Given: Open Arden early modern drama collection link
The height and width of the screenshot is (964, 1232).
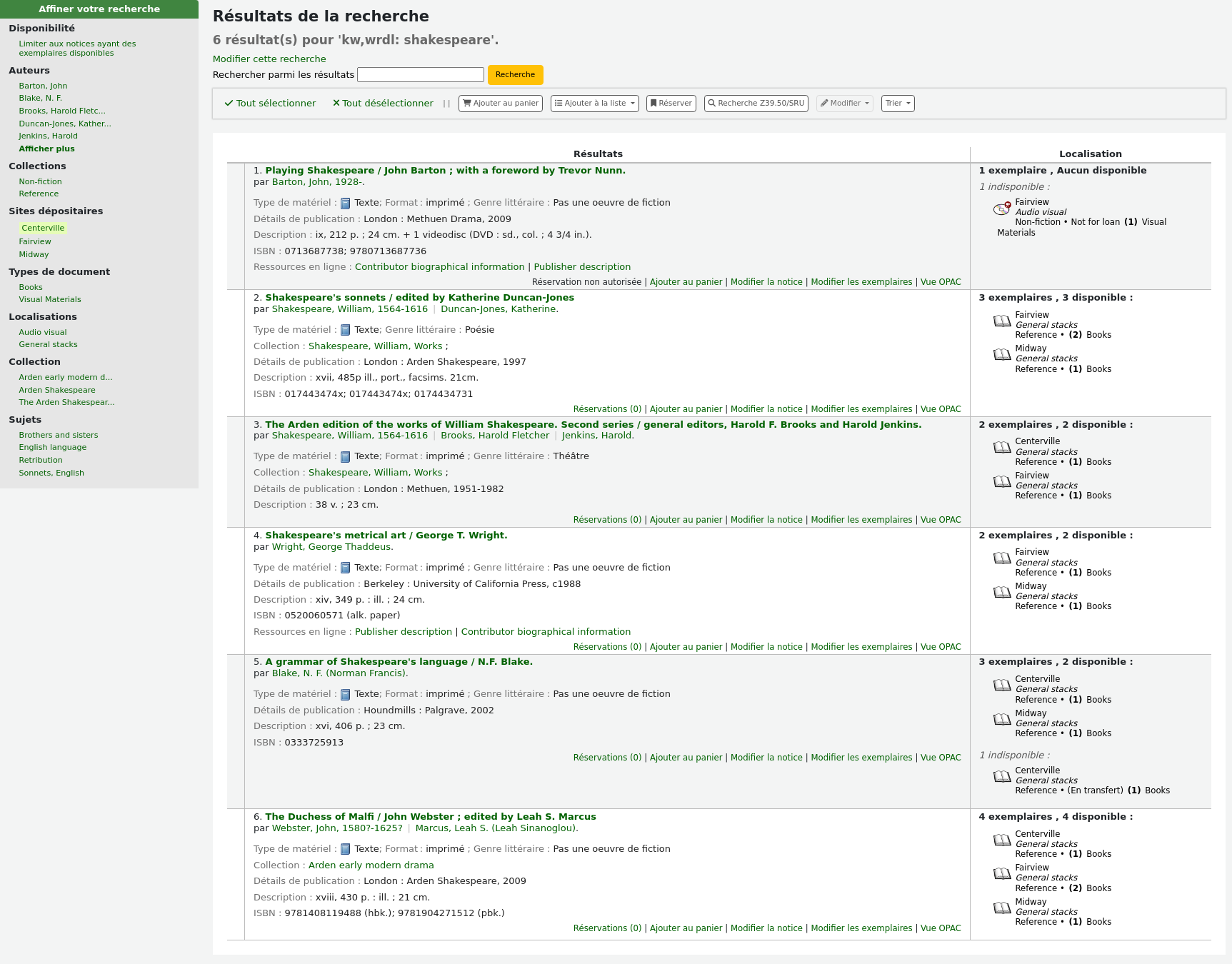Looking at the screenshot, I should (371, 865).
